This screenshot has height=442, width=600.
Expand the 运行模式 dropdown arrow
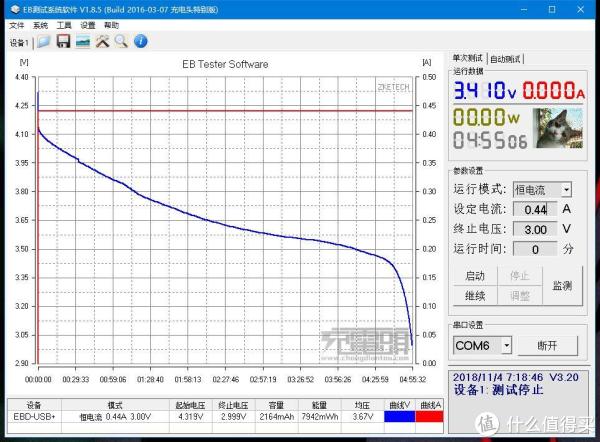coord(566,189)
